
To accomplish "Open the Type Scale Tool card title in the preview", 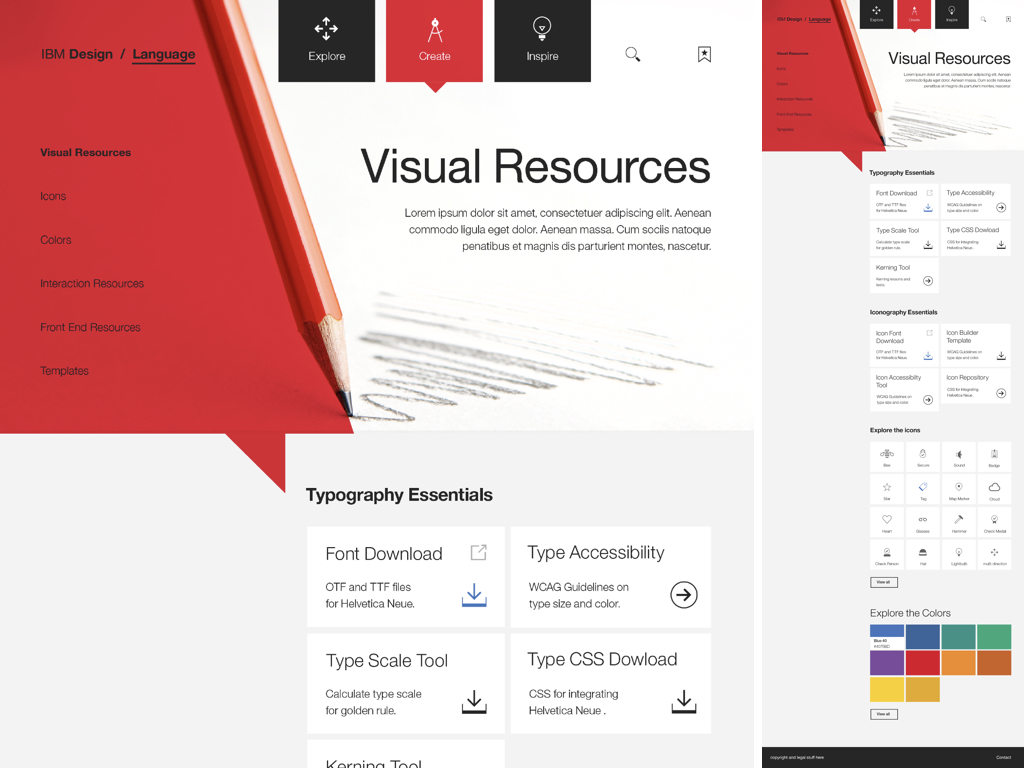I will 897,231.
